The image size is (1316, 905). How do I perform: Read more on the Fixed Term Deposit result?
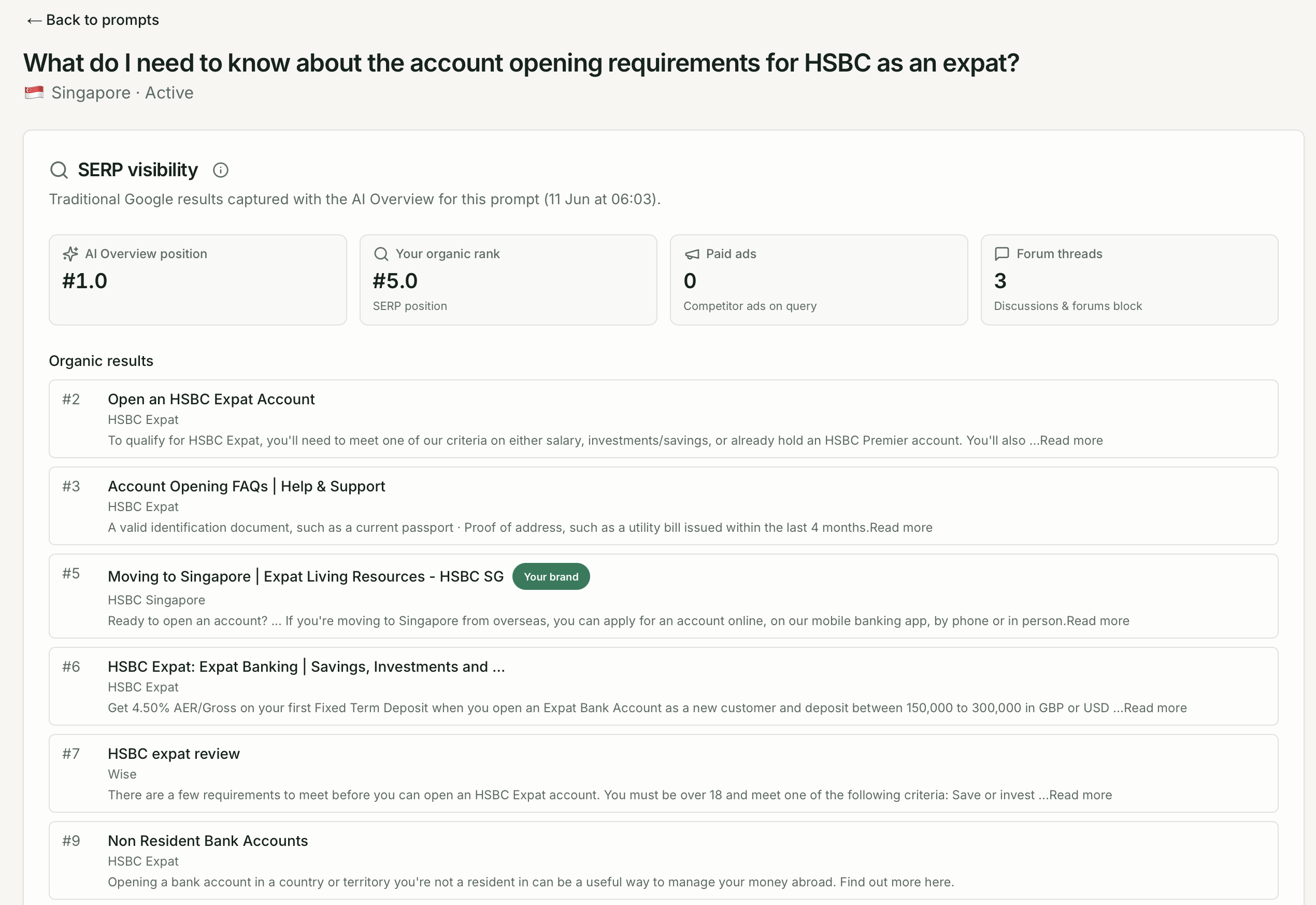(x=1155, y=708)
